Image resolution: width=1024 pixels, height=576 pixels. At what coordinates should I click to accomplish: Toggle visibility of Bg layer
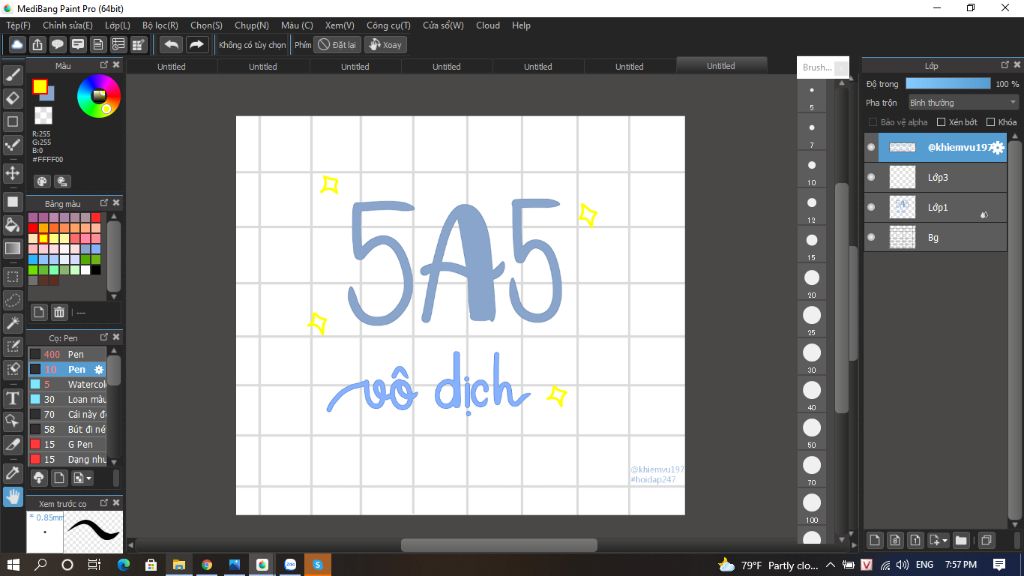871,237
